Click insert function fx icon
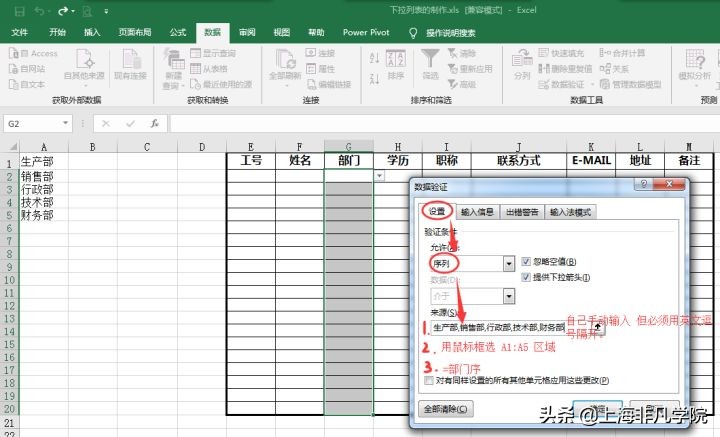Image resolution: width=720 pixels, height=437 pixels. point(155,123)
